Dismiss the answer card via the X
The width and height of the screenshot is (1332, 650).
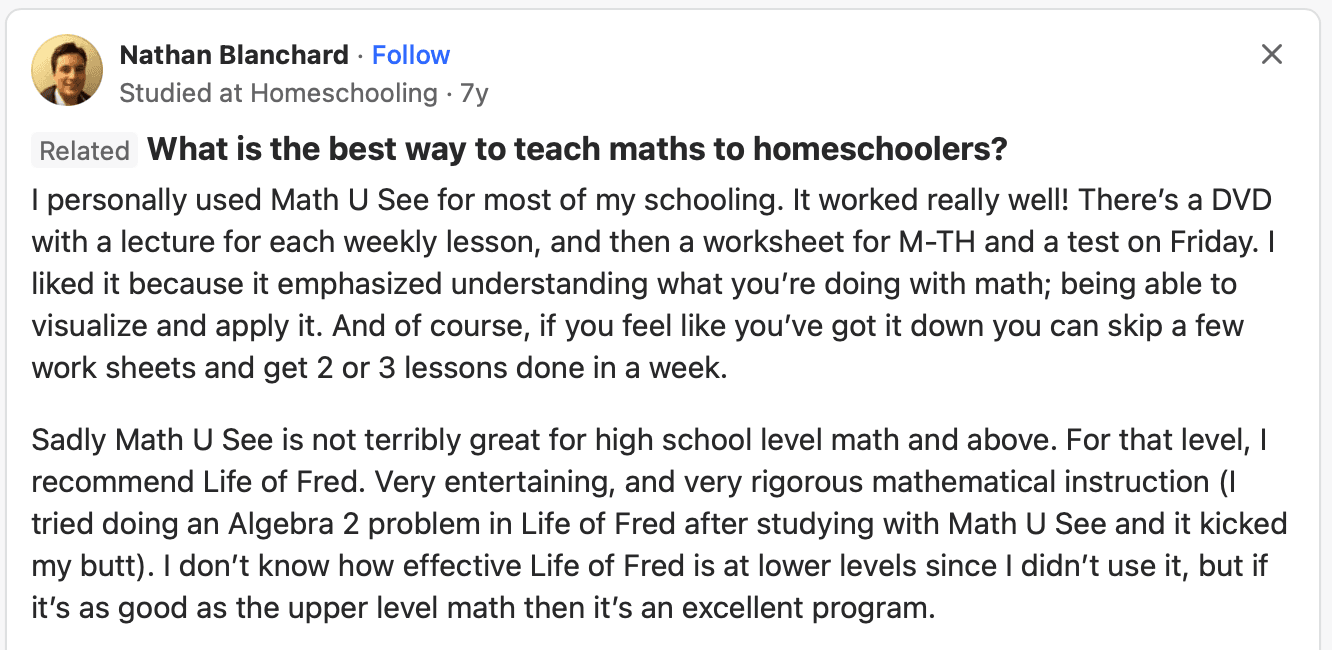click(1271, 55)
